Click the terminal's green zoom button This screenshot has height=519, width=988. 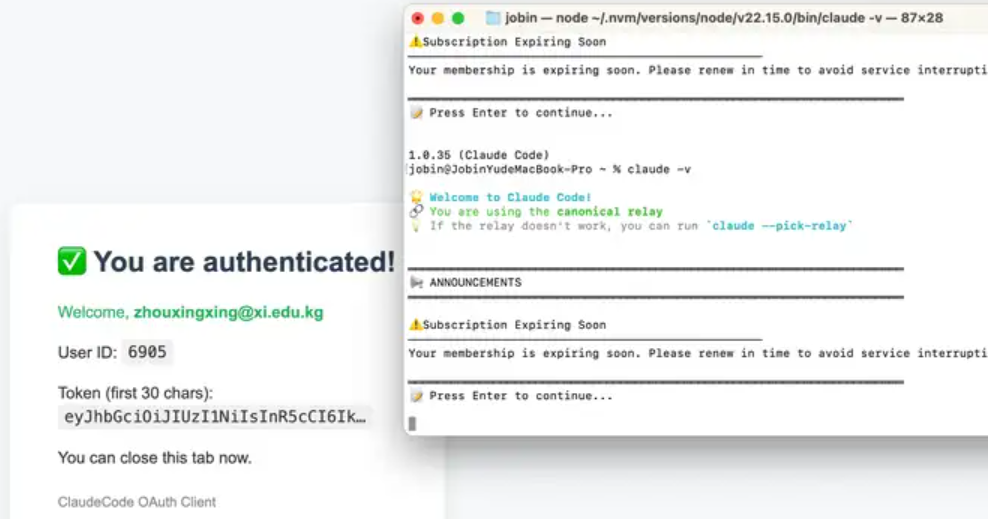(x=458, y=18)
